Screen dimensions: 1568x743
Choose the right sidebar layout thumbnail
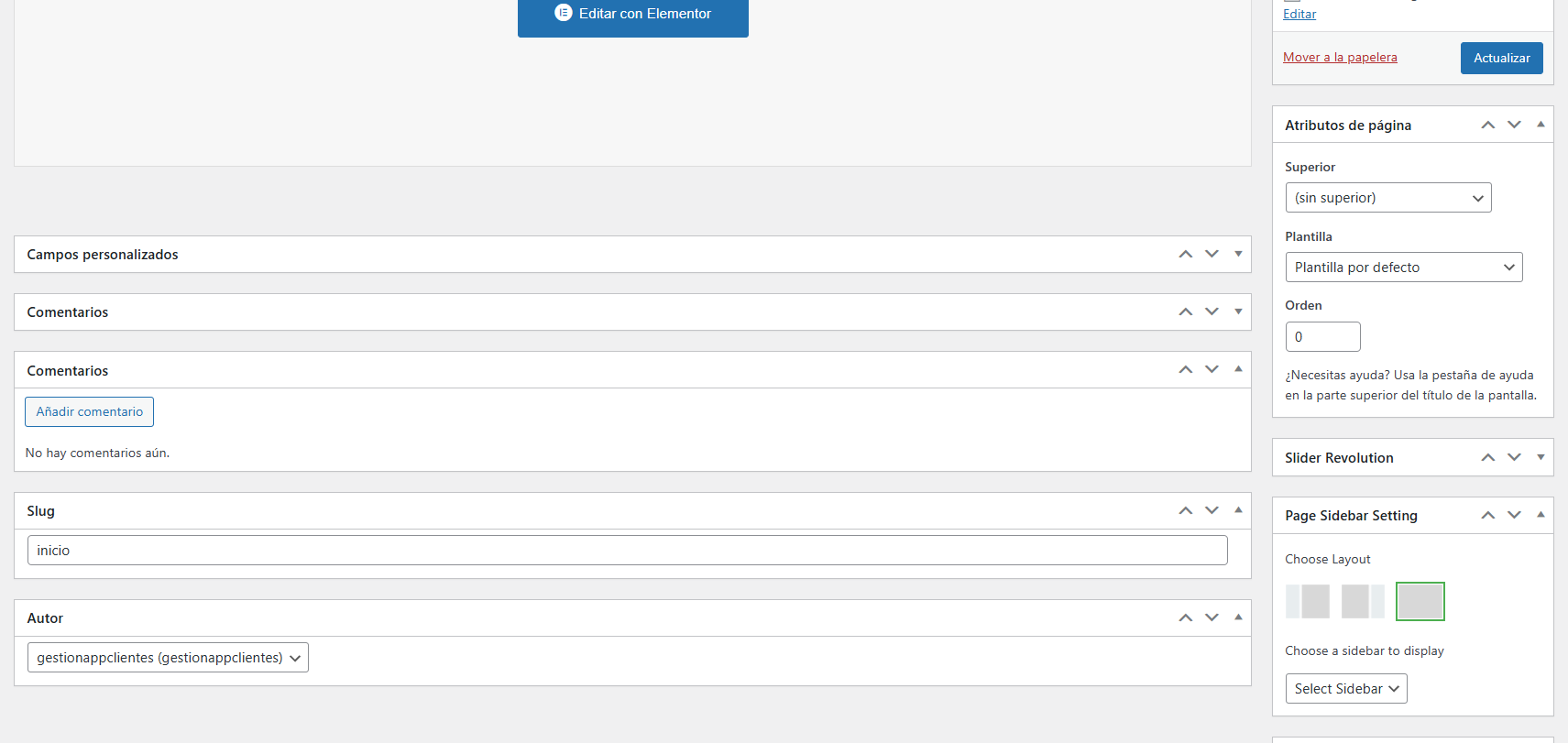point(1363,602)
